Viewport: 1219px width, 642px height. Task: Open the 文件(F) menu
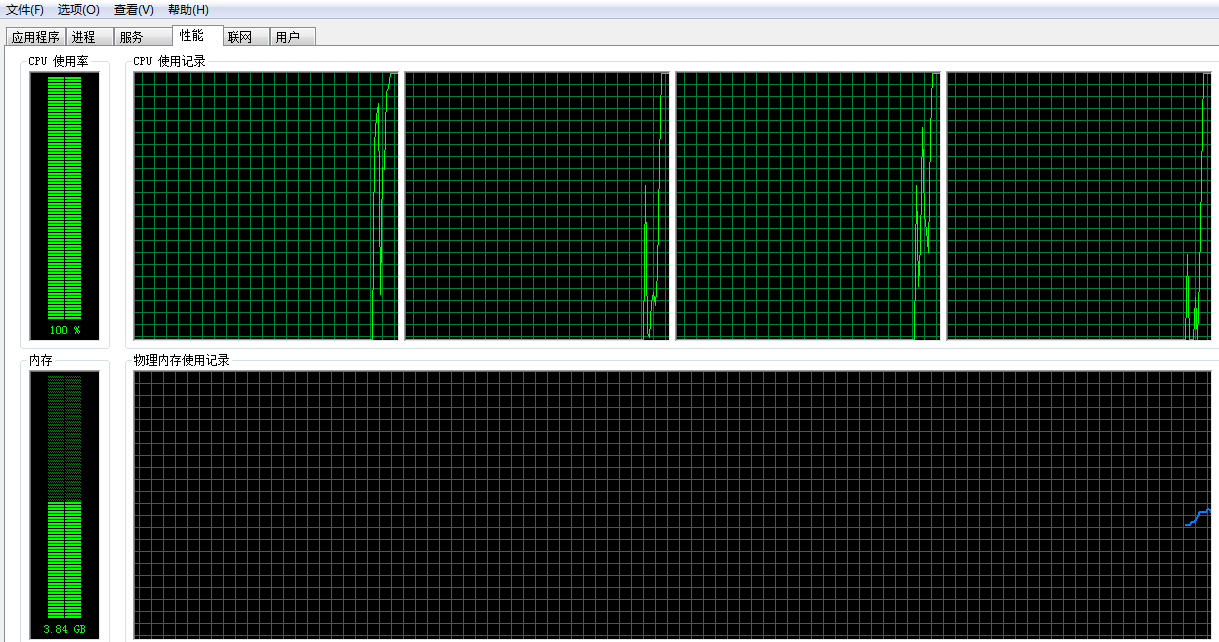pyautogui.click(x=24, y=10)
